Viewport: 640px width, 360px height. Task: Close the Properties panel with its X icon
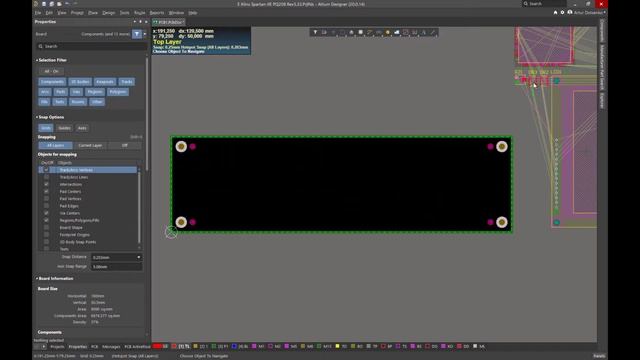pyautogui.click(x=146, y=22)
